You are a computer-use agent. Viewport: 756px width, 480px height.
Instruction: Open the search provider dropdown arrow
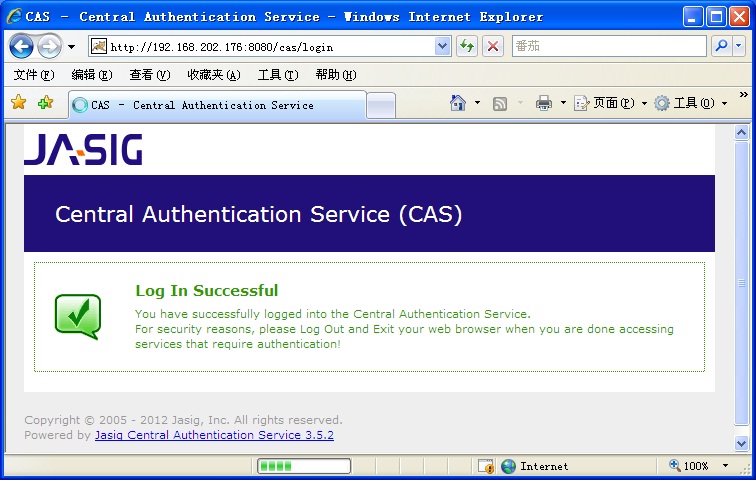pyautogui.click(x=739, y=46)
